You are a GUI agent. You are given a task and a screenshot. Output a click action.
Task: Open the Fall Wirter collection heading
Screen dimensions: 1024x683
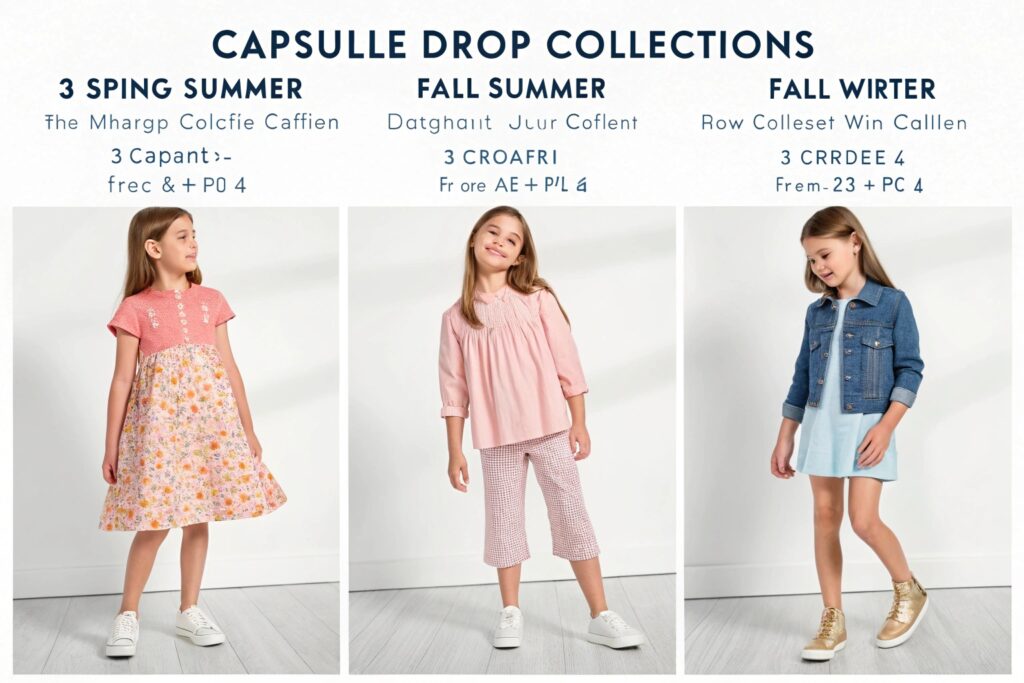(x=852, y=89)
